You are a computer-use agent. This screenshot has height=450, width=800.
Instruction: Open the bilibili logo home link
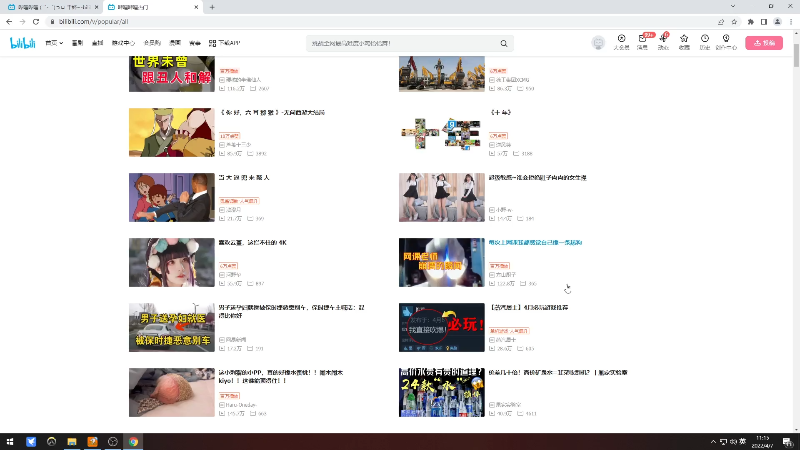pyautogui.click(x=22, y=43)
